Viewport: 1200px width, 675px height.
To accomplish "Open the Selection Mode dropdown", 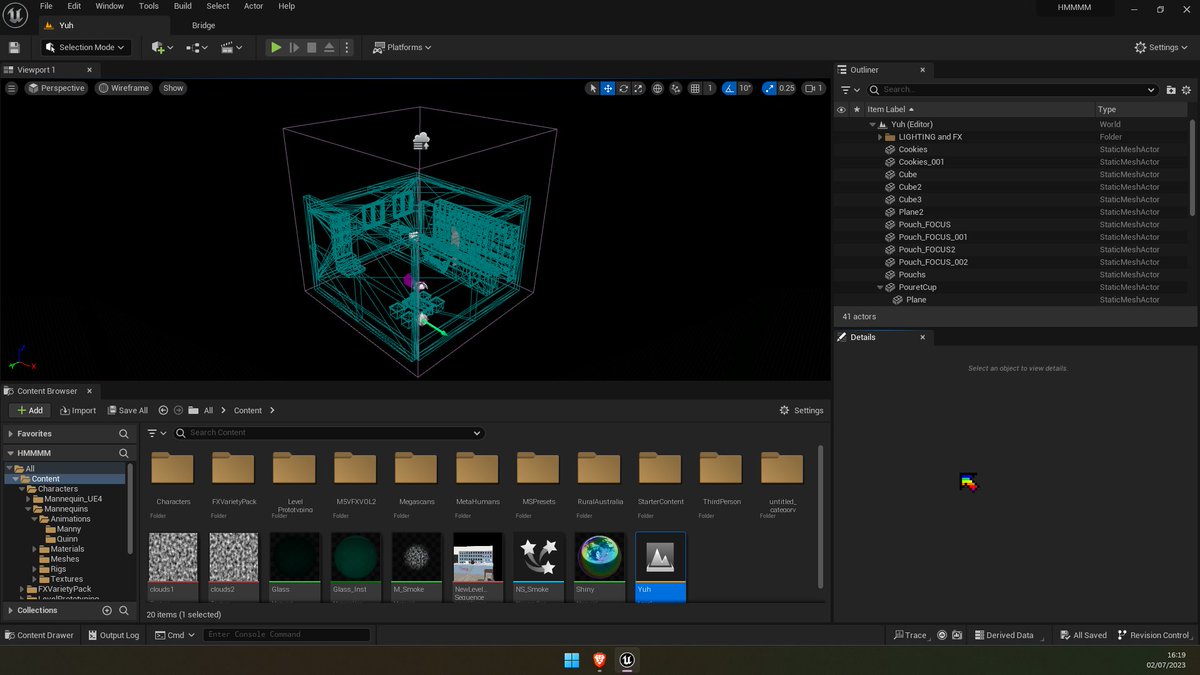I will click(x=86, y=47).
